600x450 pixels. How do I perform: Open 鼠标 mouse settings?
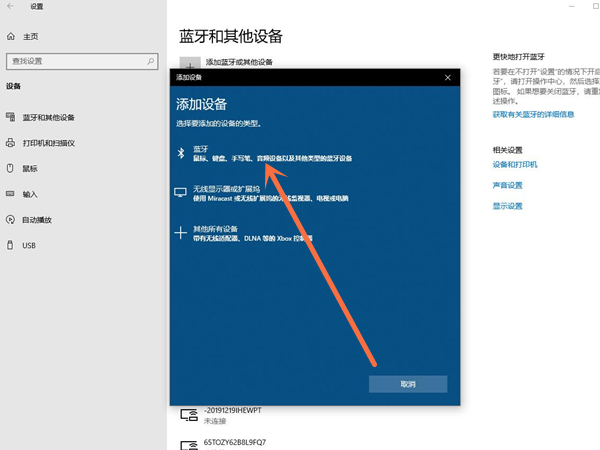pos(30,168)
